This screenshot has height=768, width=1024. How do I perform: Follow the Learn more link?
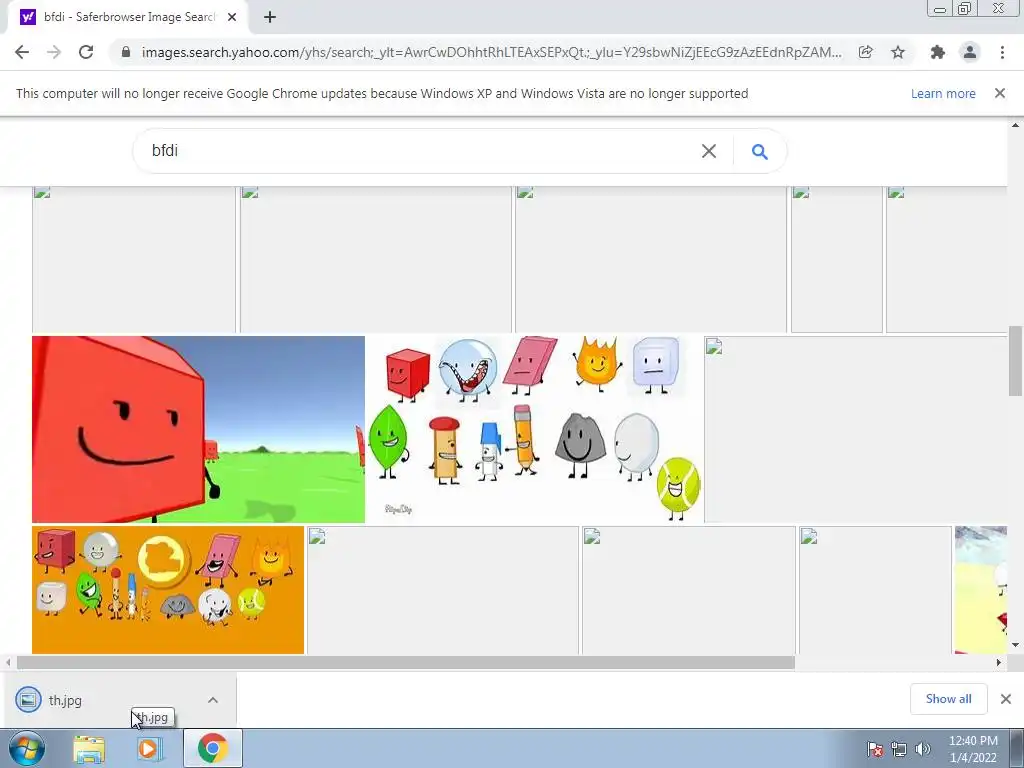point(943,93)
